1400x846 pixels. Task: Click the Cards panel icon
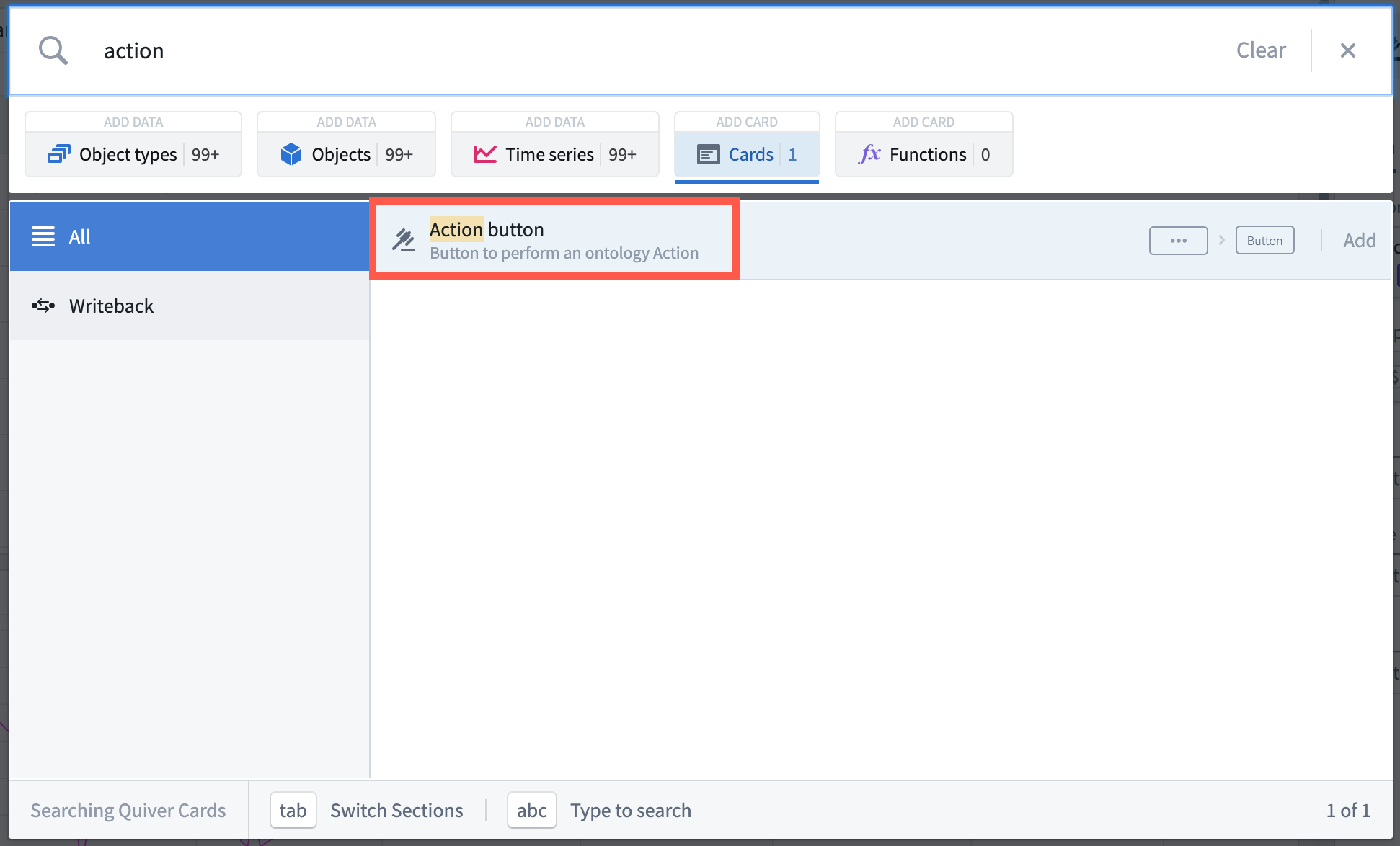(709, 154)
